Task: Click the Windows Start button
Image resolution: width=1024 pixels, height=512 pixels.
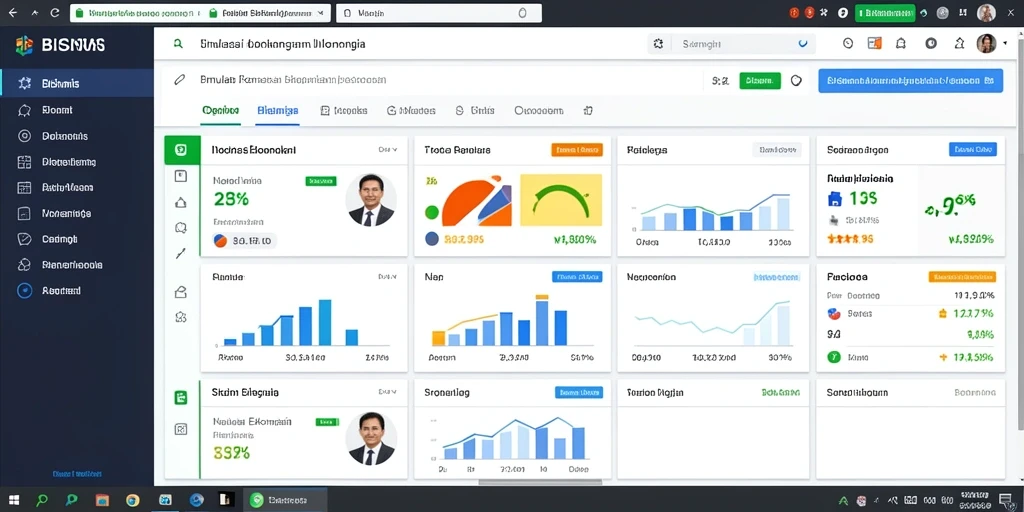Action: tap(14, 500)
